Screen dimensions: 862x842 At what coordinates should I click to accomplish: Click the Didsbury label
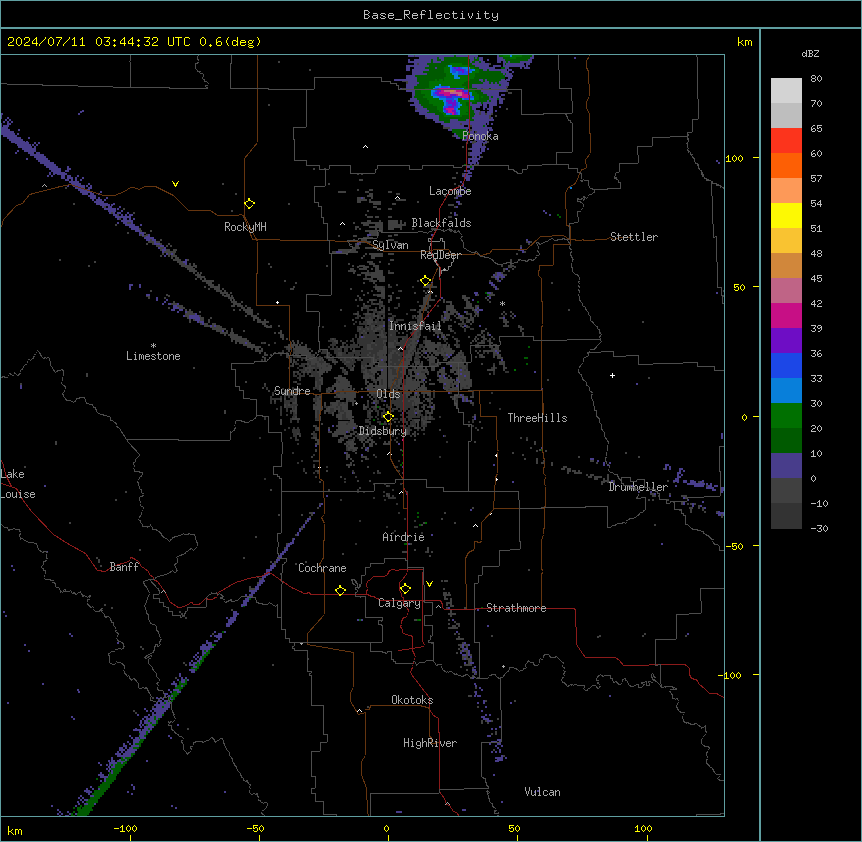point(383,431)
